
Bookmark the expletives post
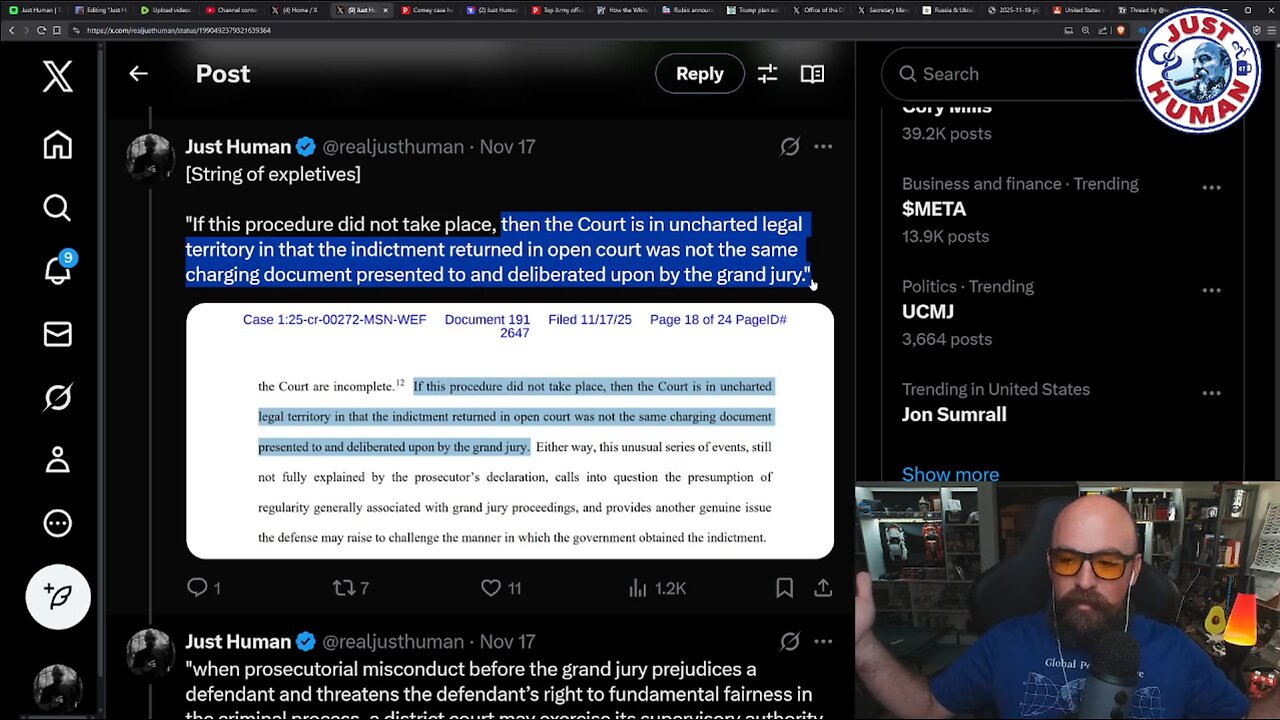[785, 588]
